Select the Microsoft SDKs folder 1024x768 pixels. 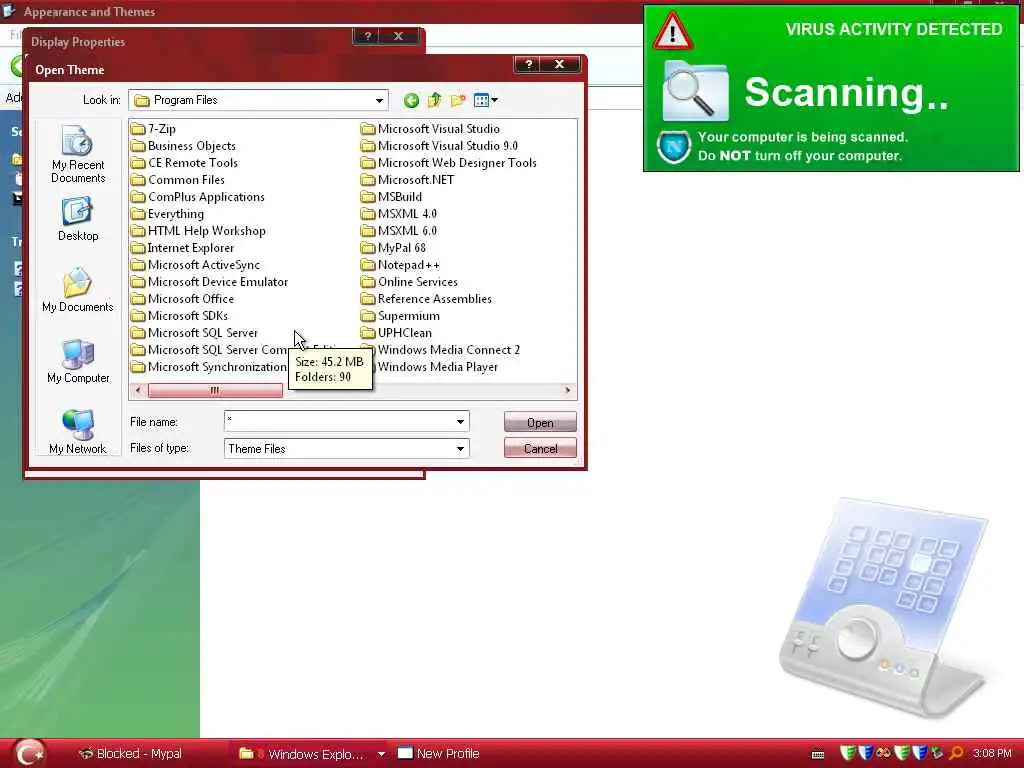coord(180,315)
